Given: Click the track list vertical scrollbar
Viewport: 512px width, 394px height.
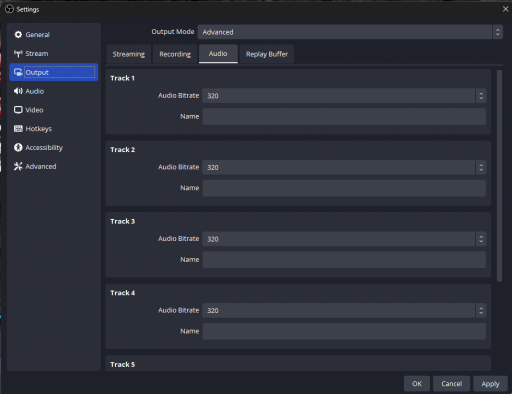Looking at the screenshot, I should tap(499, 176).
